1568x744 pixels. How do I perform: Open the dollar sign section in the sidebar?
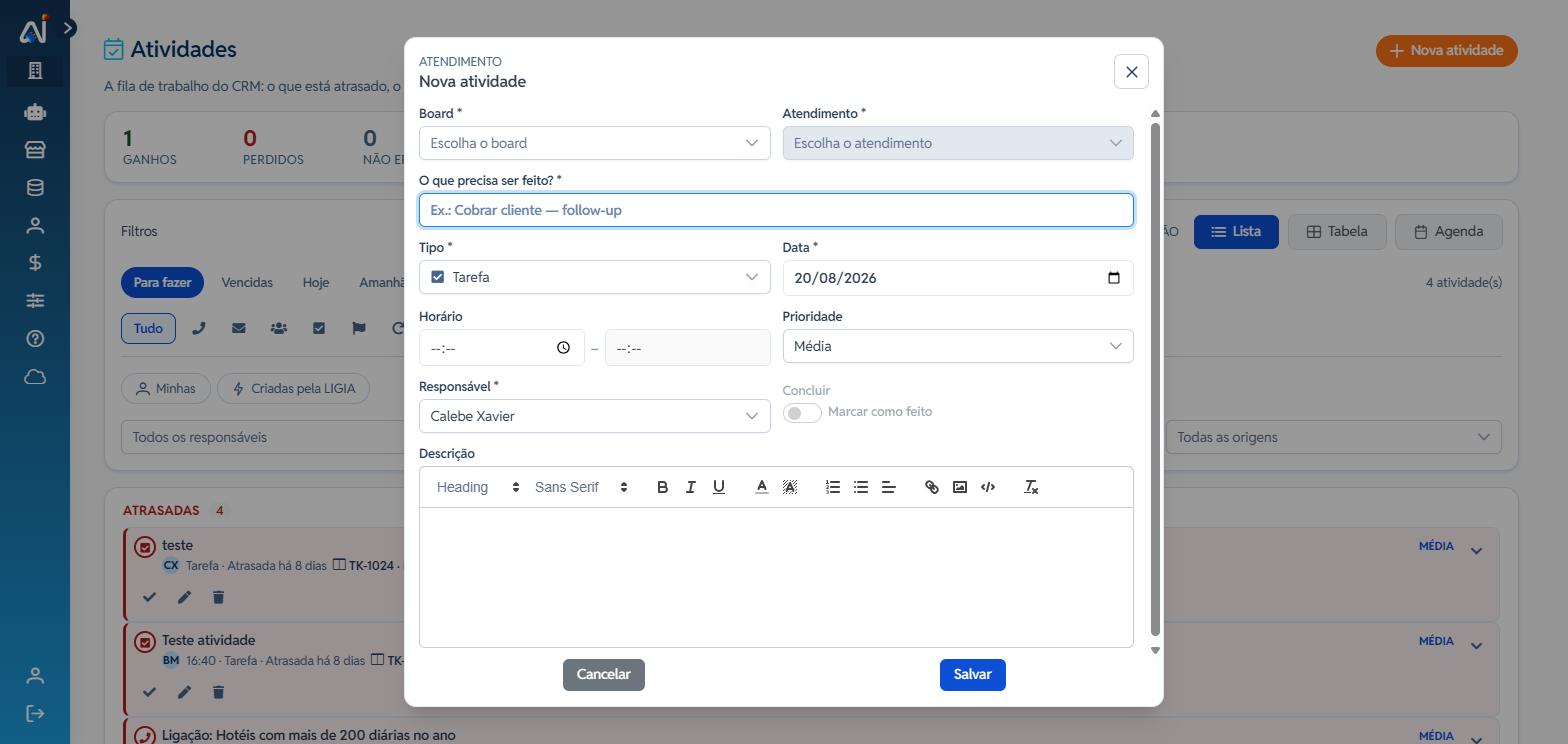35,263
